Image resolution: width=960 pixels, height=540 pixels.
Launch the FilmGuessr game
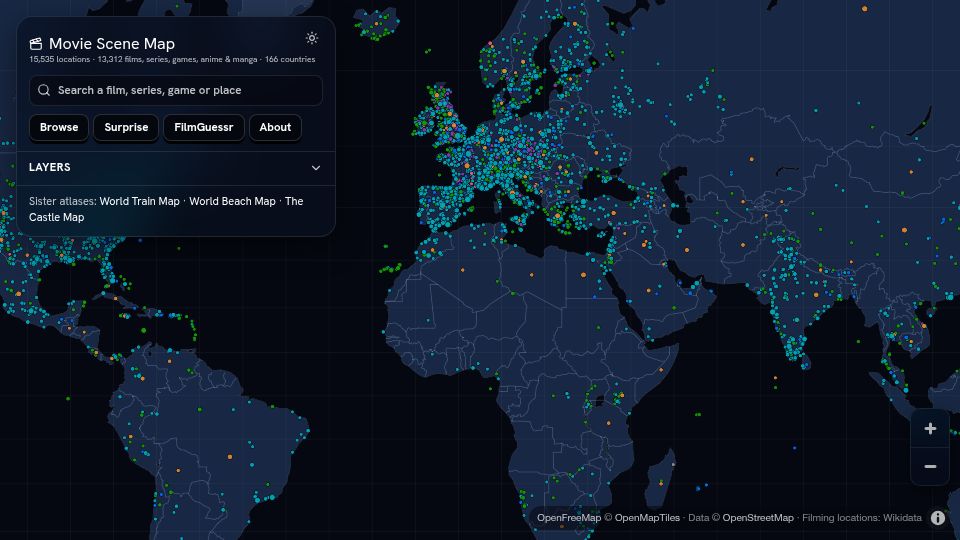(x=204, y=127)
